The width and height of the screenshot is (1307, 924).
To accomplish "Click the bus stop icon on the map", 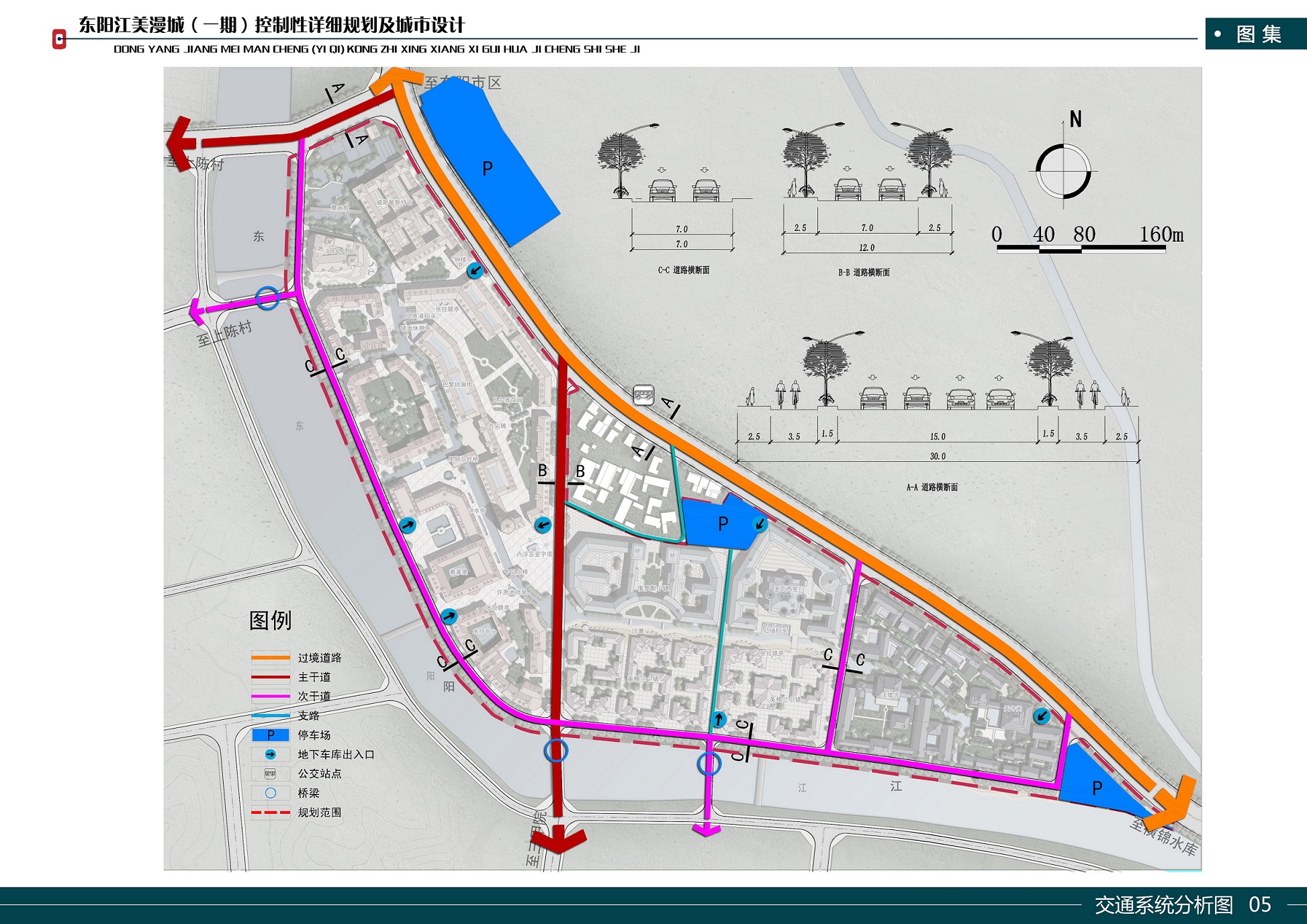I will click(643, 395).
